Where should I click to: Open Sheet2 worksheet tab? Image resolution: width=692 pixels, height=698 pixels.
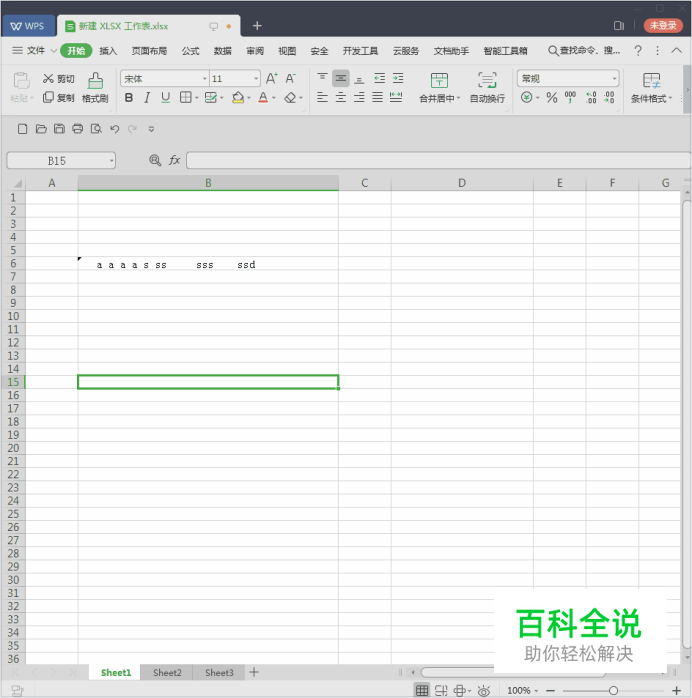pyautogui.click(x=167, y=672)
